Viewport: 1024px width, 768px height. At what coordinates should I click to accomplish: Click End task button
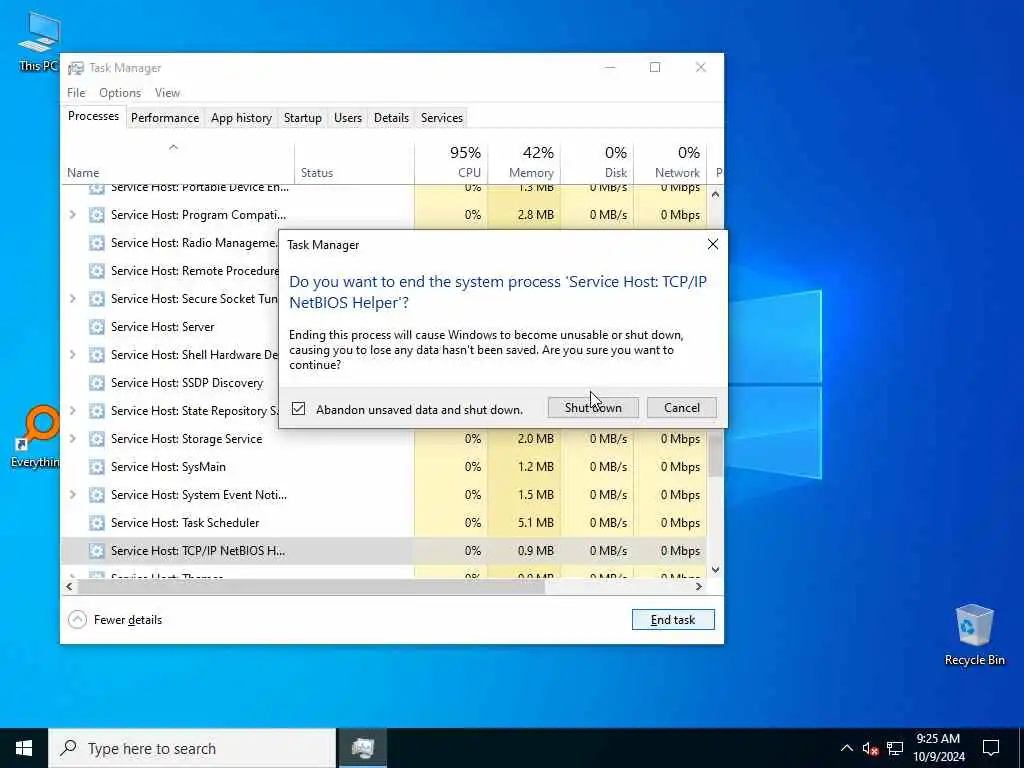click(673, 619)
